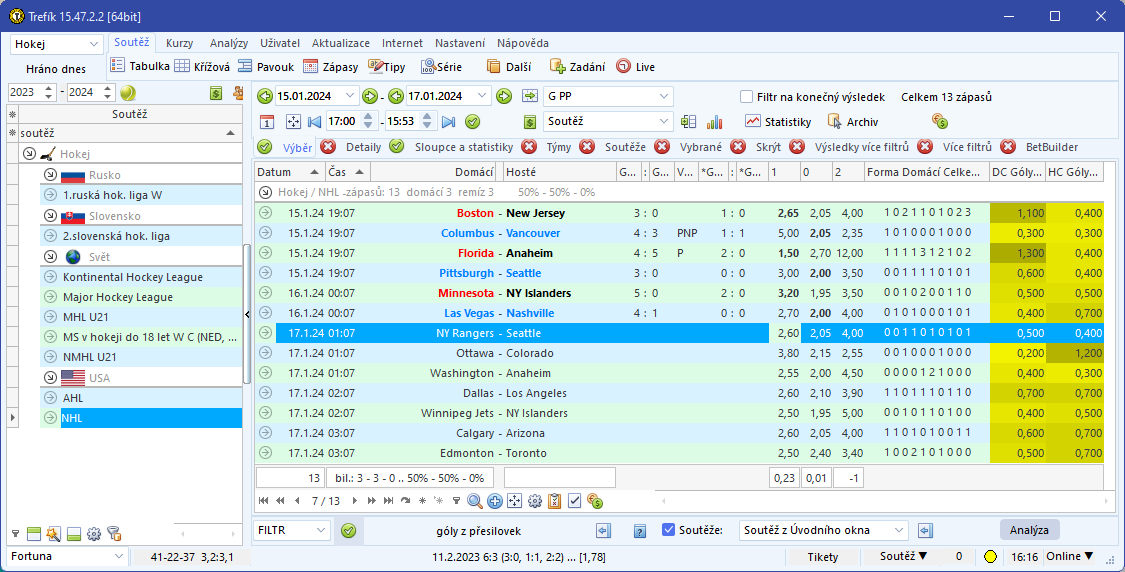Image resolution: width=1125 pixels, height=572 pixels.
Task: Click the Hráno dnes button
Action: click(x=56, y=69)
